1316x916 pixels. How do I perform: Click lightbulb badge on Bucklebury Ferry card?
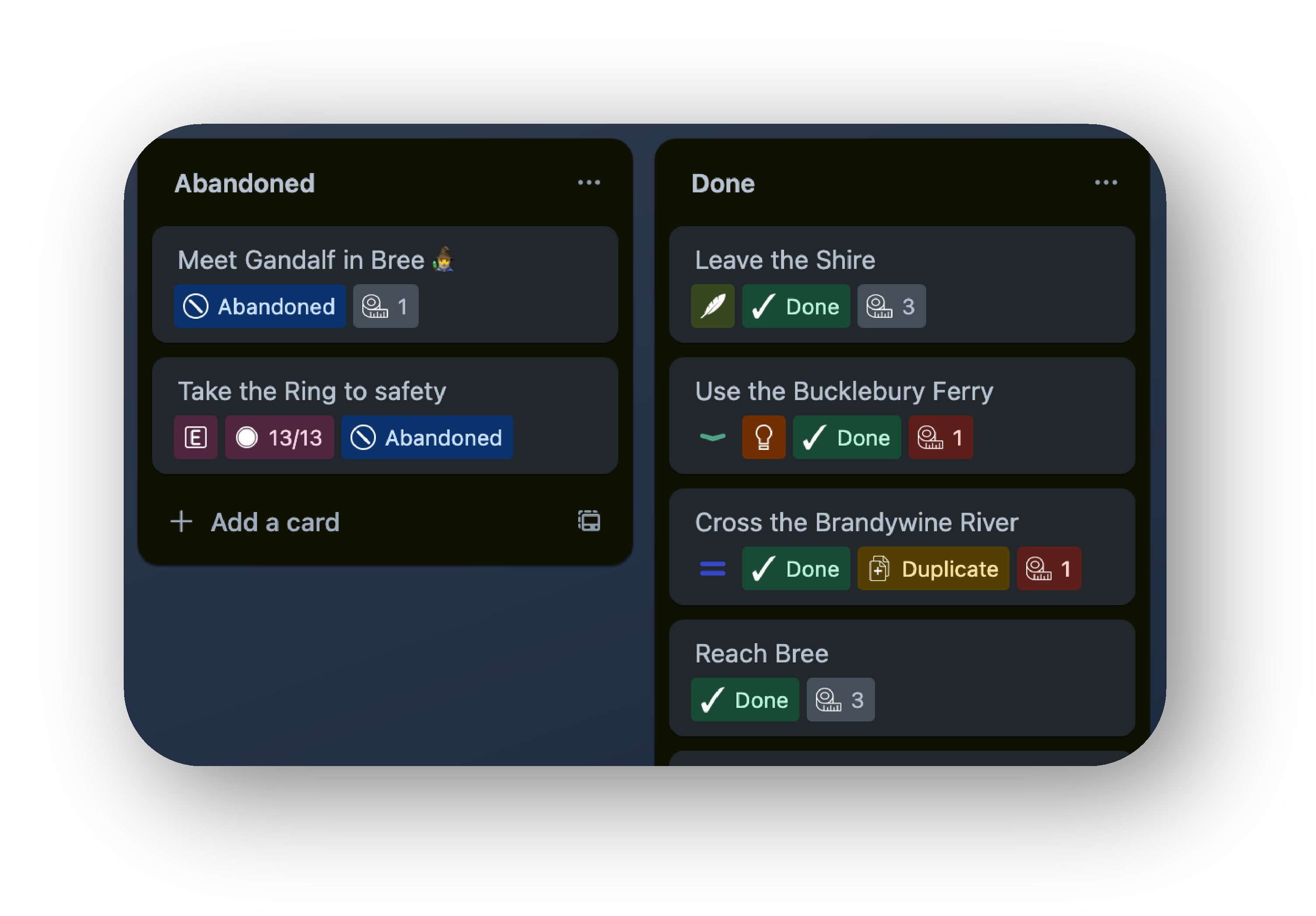click(x=764, y=437)
